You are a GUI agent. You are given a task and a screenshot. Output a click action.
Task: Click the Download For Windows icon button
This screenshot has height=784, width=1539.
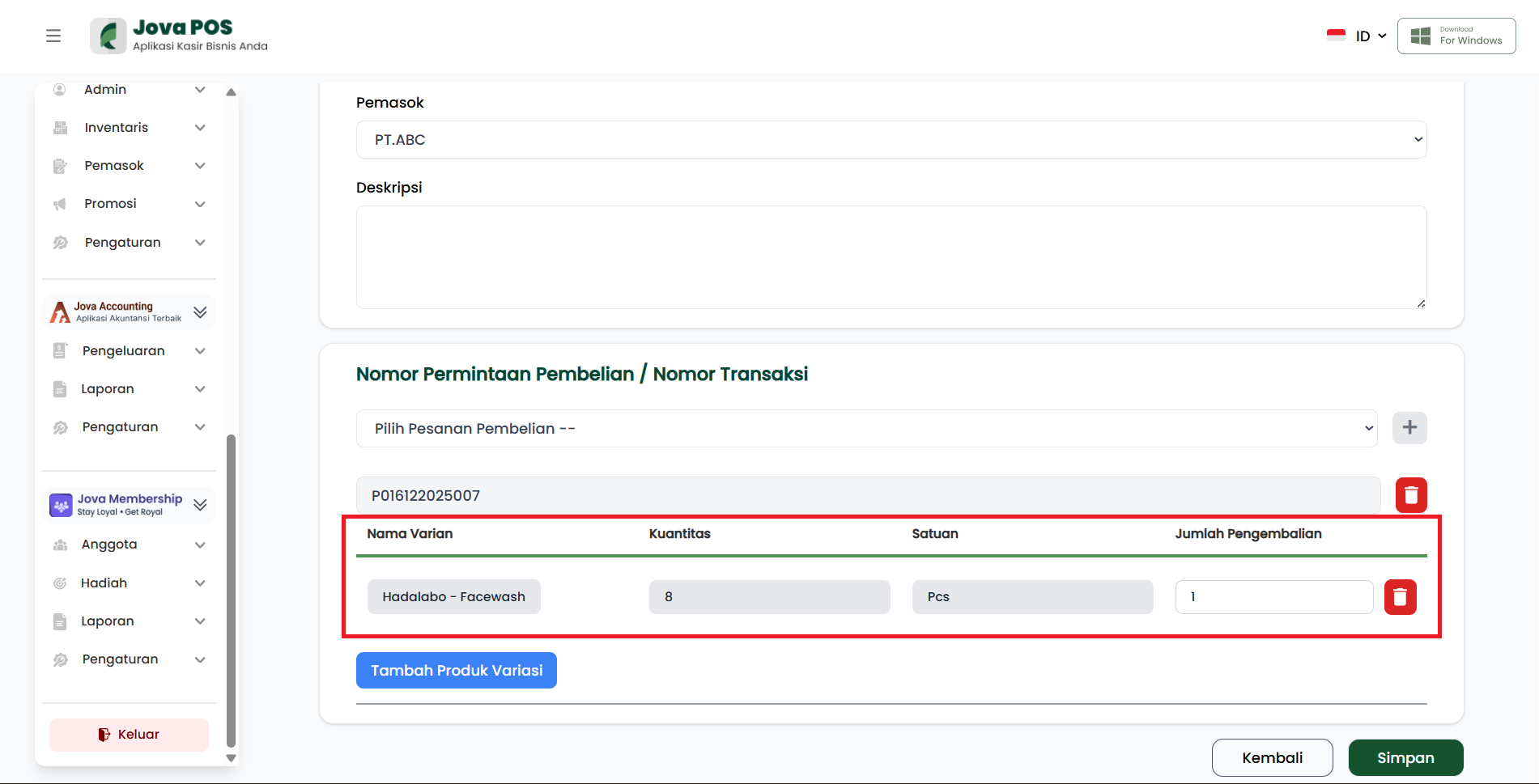(1456, 36)
